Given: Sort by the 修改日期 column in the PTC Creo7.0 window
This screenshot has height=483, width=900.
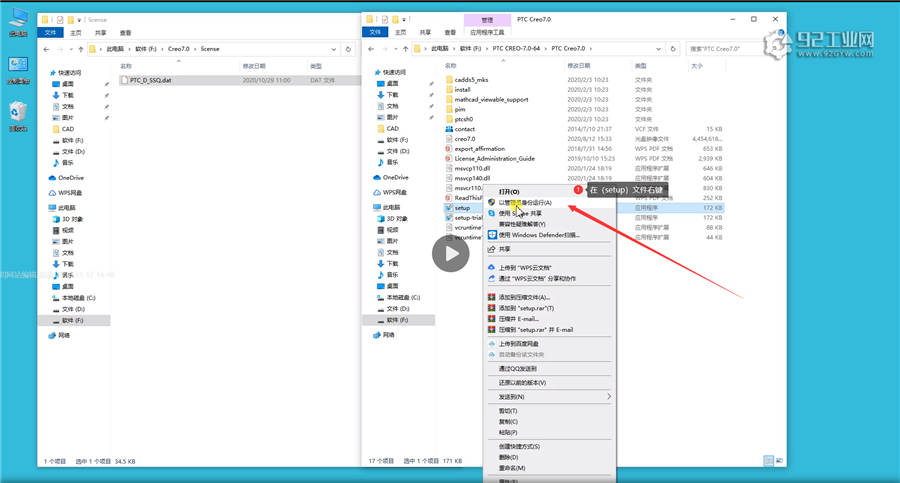Looking at the screenshot, I should [579, 66].
